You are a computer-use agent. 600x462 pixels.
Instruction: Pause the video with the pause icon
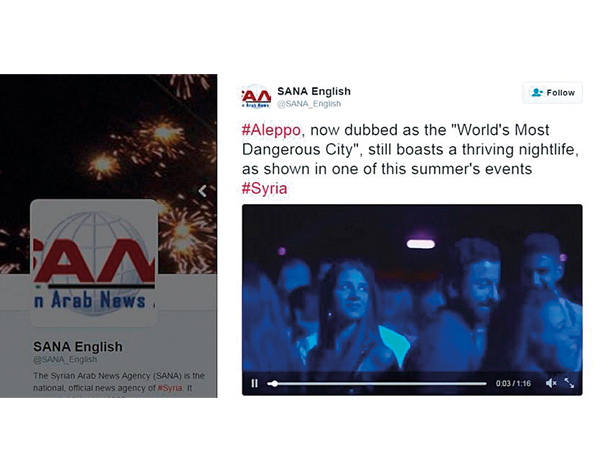[254, 383]
